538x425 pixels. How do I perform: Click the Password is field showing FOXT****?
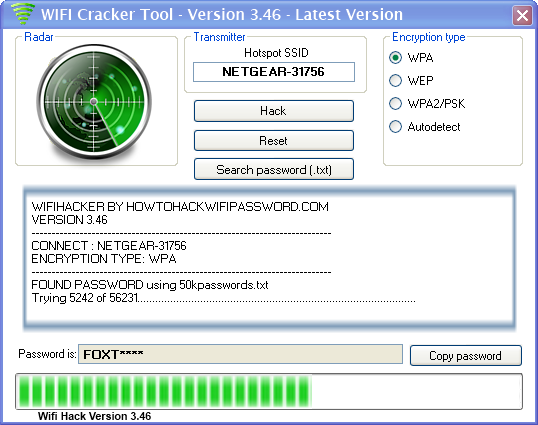coord(240,354)
